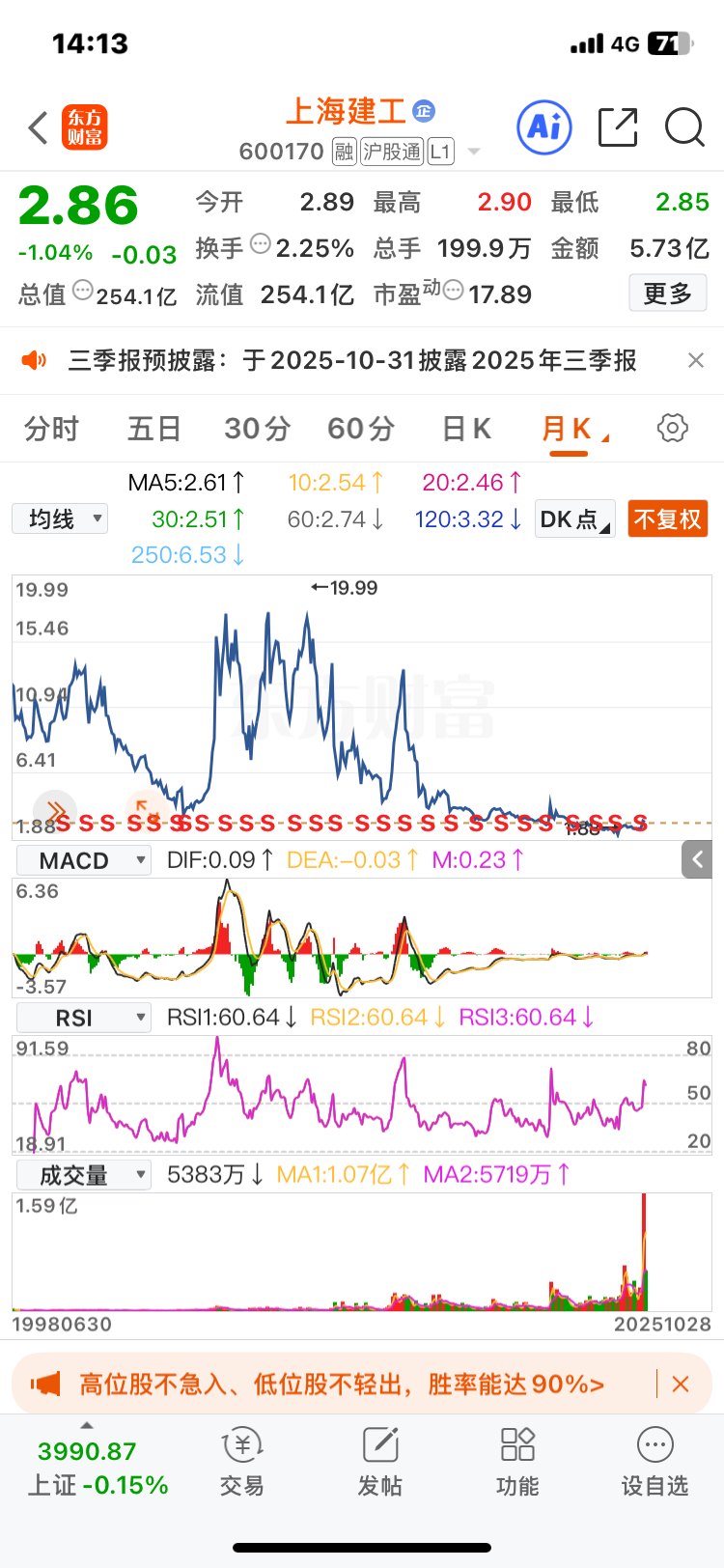Tap the info icon beside 总值

(x=83, y=290)
